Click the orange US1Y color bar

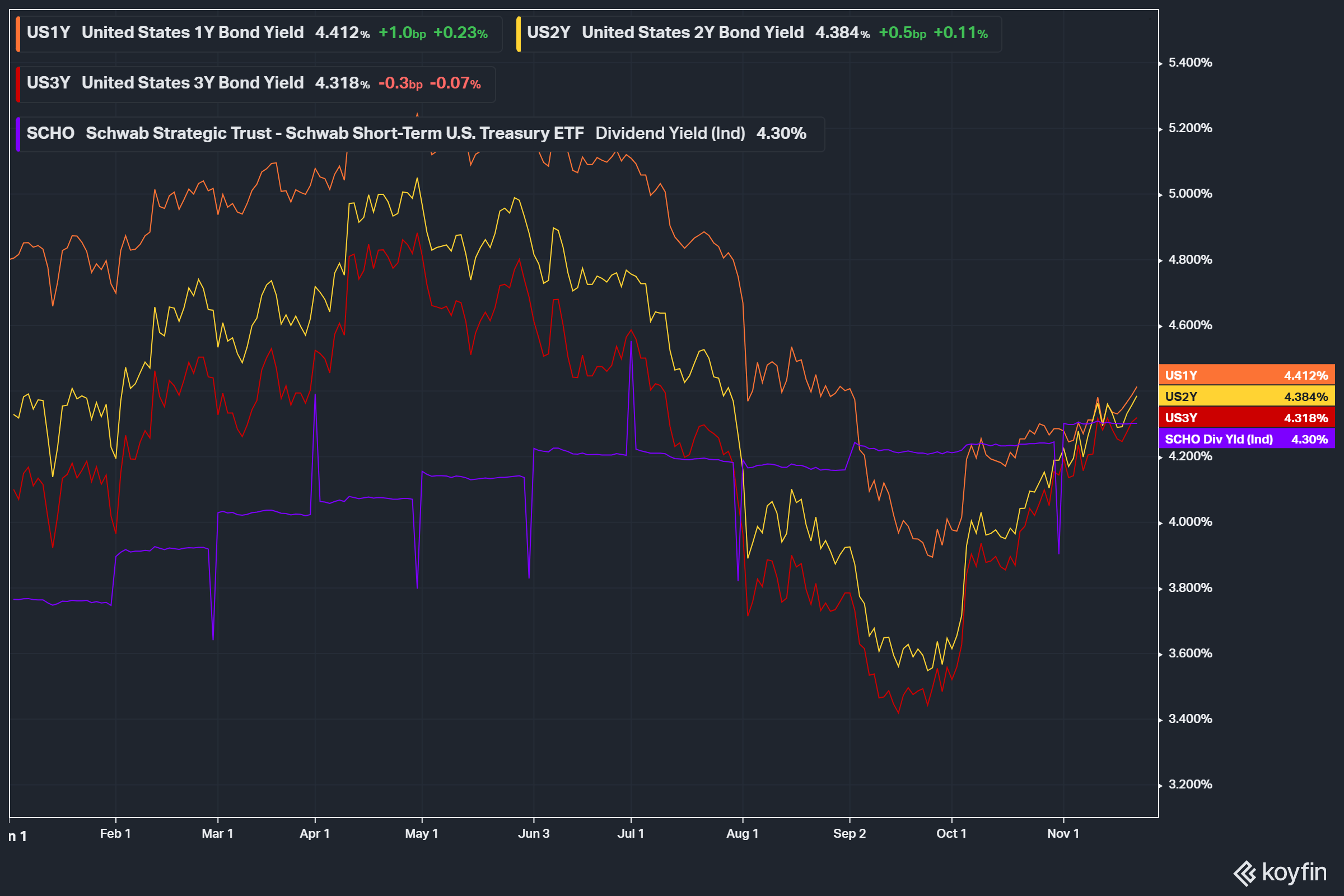[18, 34]
